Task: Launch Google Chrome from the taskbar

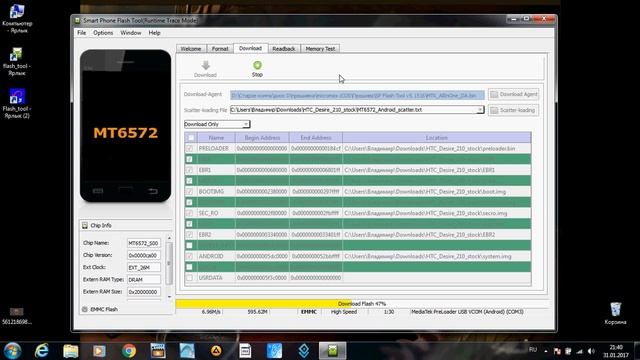Action: [129, 351]
